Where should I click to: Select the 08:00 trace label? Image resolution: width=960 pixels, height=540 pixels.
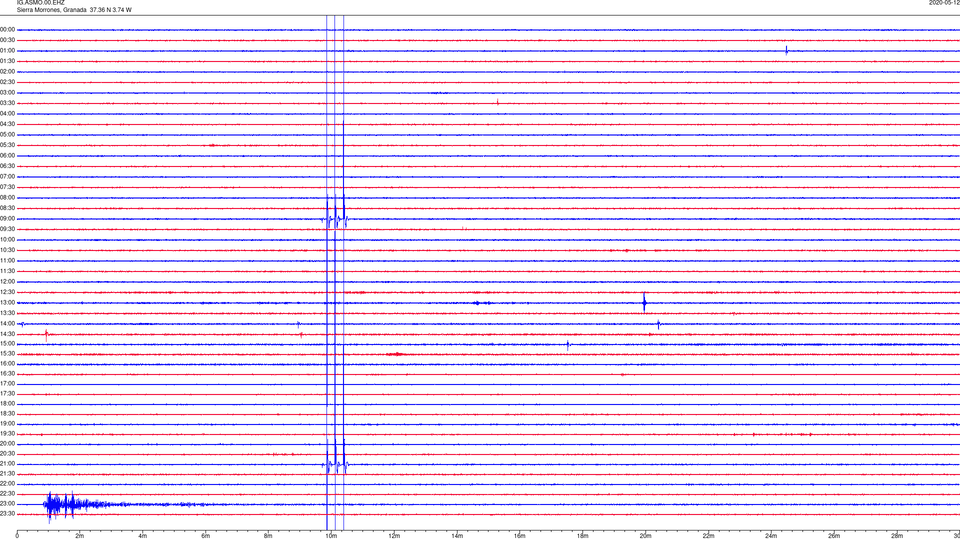[7, 198]
